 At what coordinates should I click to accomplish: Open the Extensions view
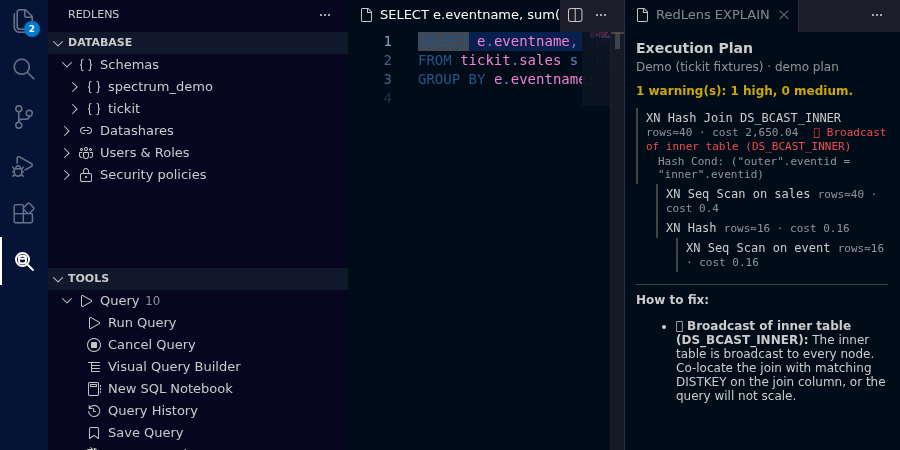pos(24,214)
